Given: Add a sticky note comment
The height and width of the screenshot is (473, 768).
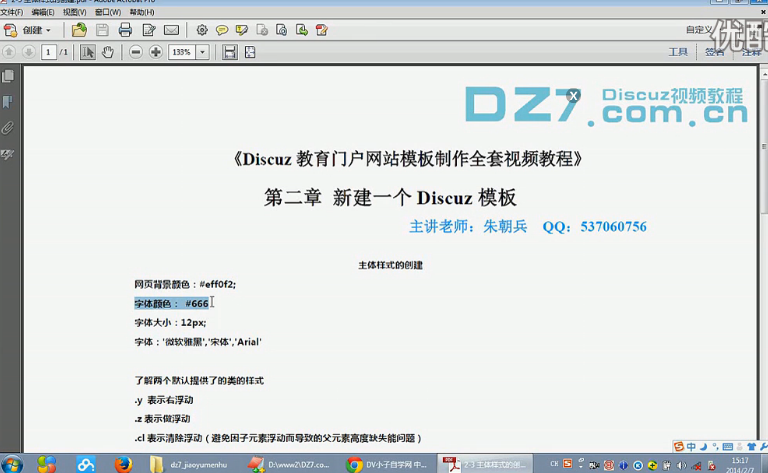Looking at the screenshot, I should tap(222, 30).
